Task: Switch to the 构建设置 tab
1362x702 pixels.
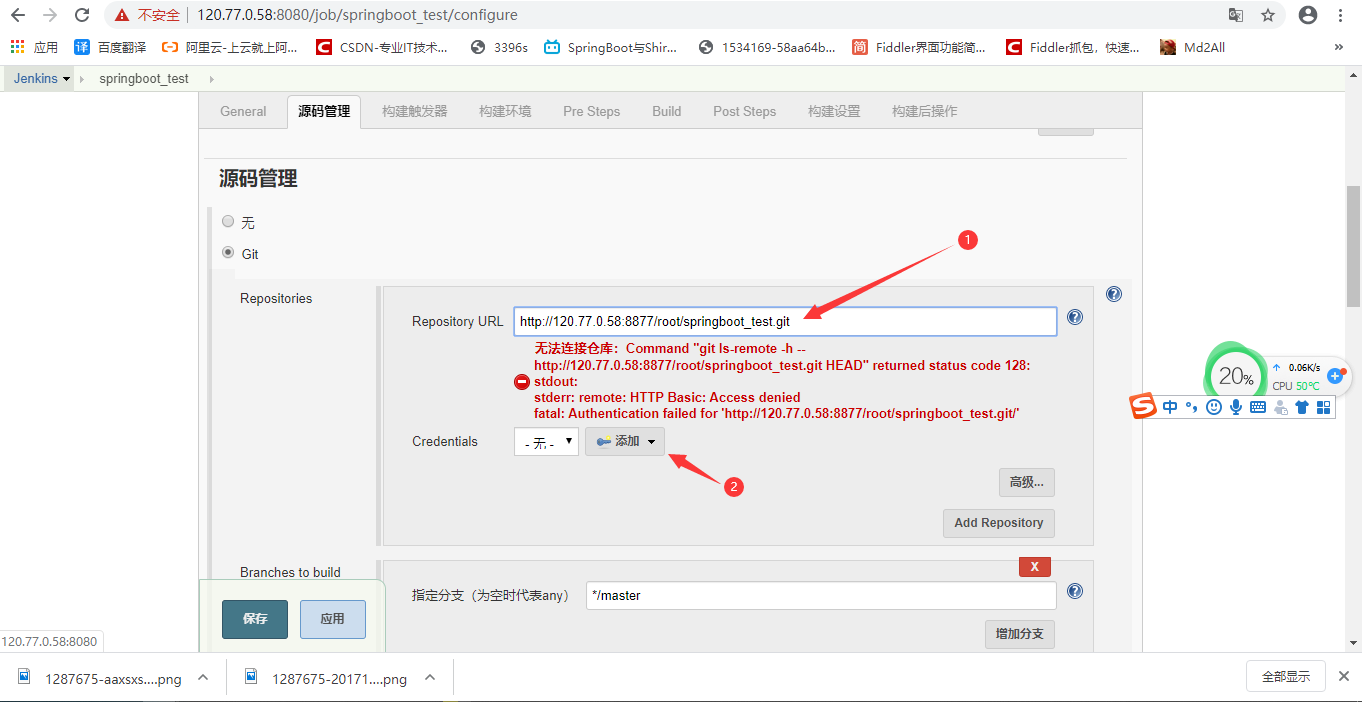Action: (834, 111)
